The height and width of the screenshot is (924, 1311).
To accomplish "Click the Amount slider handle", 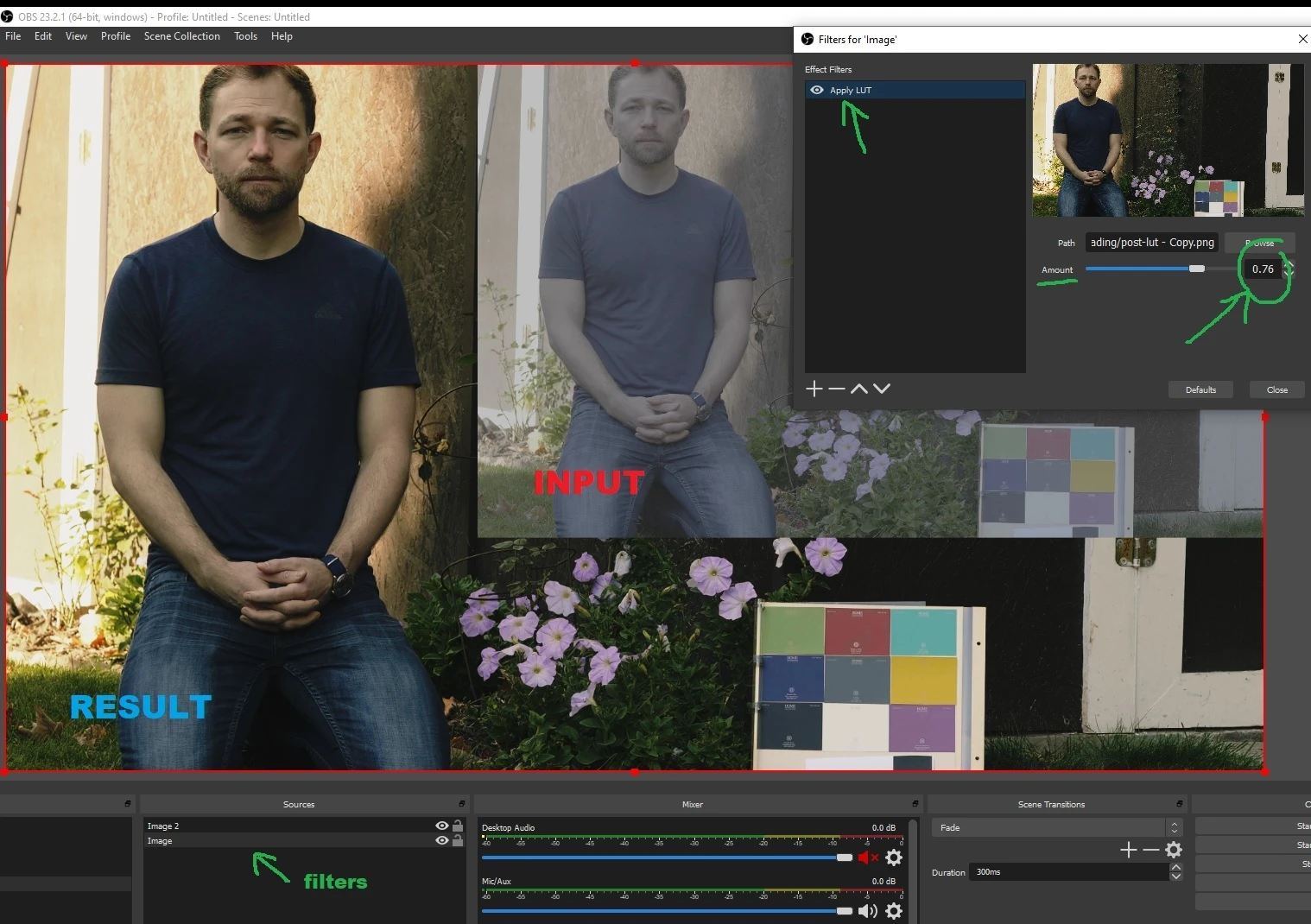I will click(x=1196, y=269).
